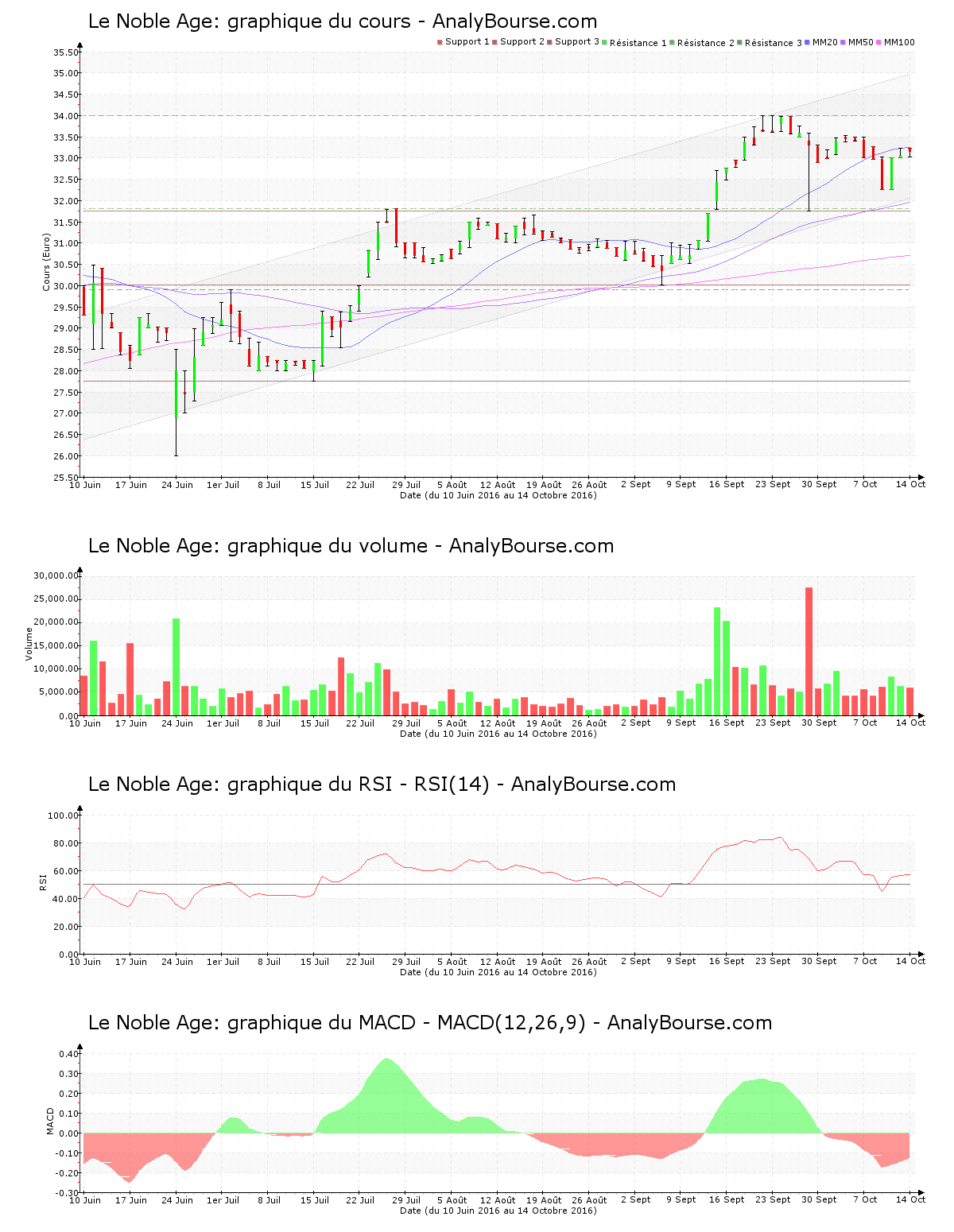This screenshot has height=1232, width=954.
Task: Click '24 Juin' date under price chart
Action: tap(177, 485)
